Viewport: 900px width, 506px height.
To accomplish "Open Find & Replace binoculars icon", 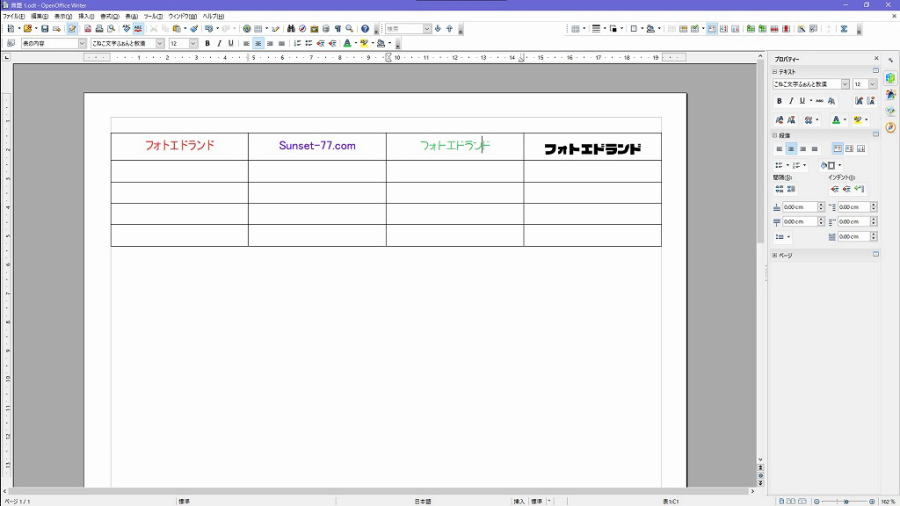I will (x=291, y=29).
